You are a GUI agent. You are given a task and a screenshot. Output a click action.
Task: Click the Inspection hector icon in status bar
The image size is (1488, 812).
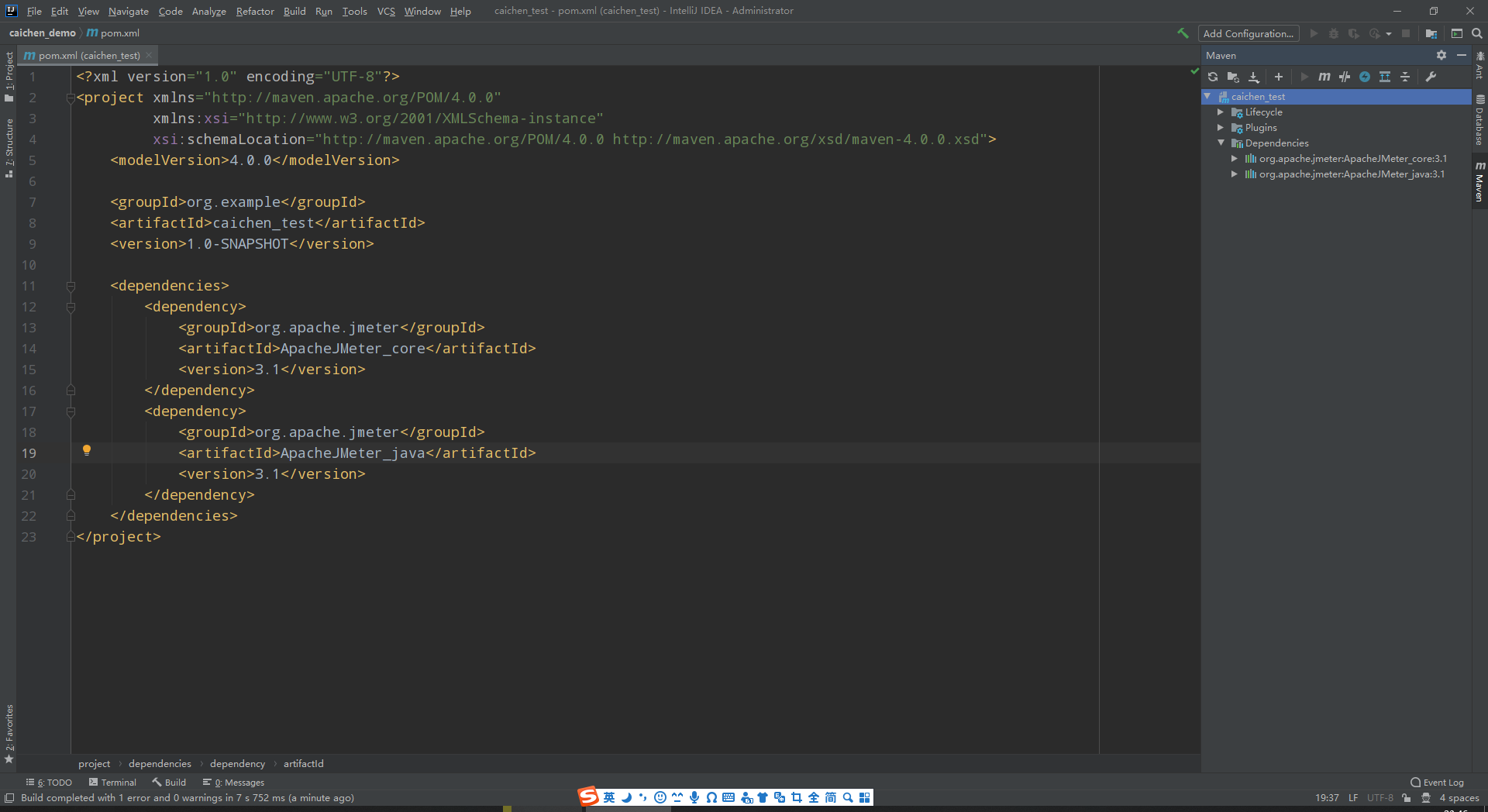point(1426,798)
